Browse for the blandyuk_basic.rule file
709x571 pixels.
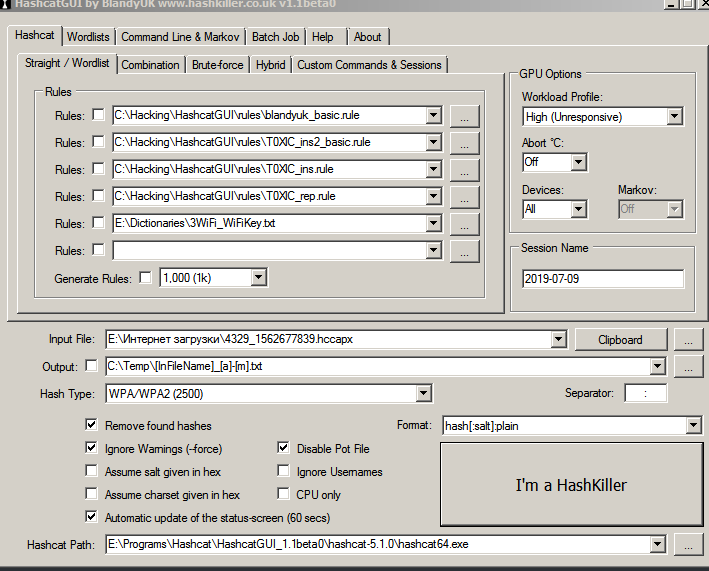[x=464, y=116]
